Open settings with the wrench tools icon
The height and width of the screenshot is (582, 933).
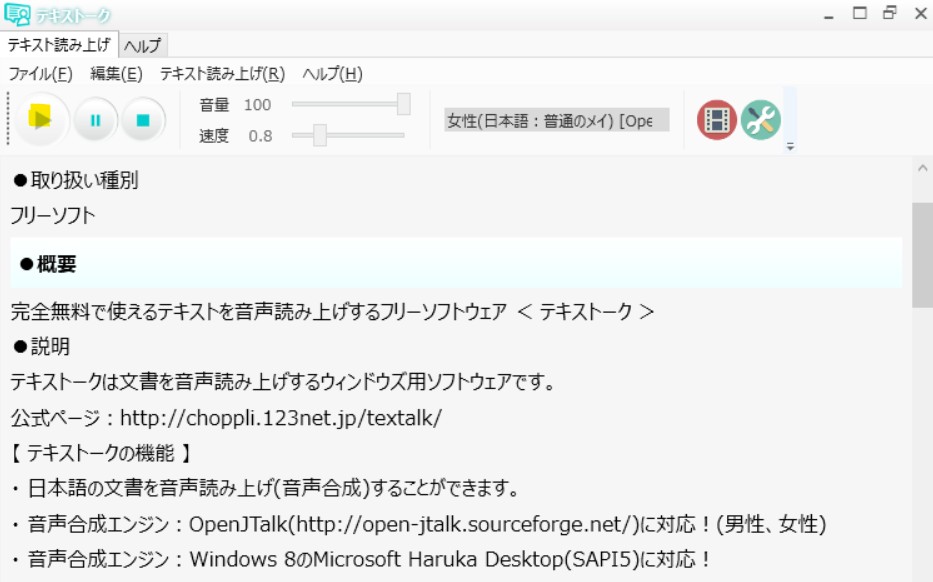coord(760,120)
